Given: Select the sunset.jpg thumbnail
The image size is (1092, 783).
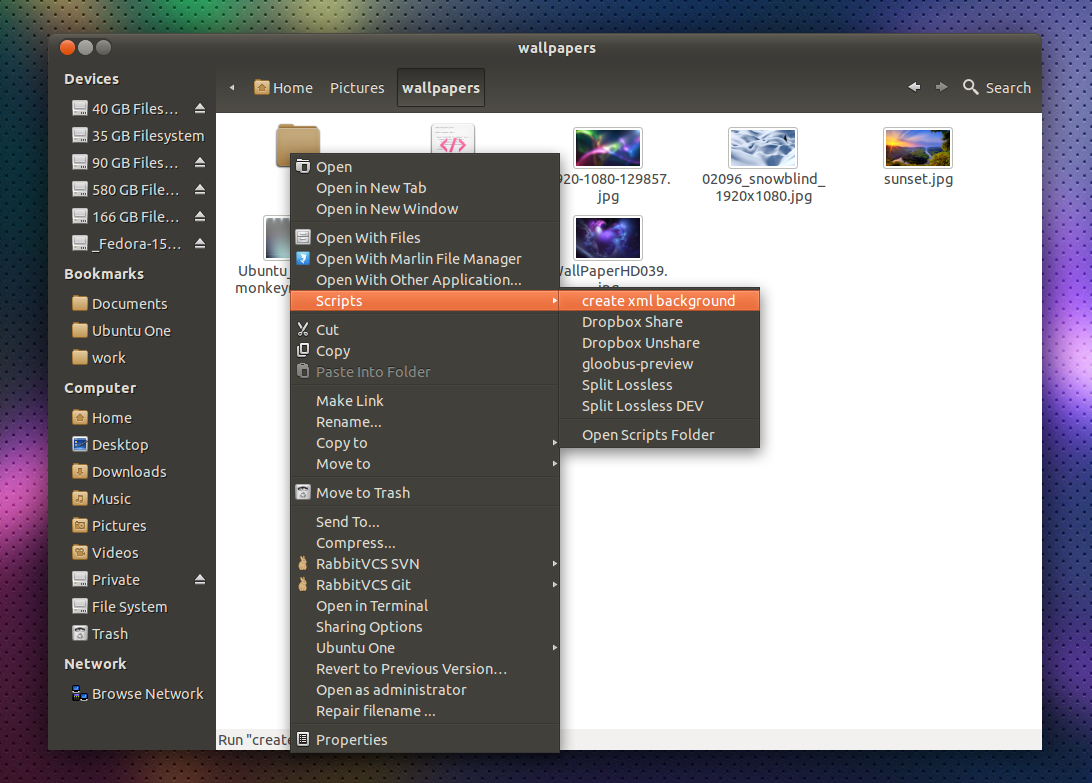Looking at the screenshot, I should pyautogui.click(x=917, y=145).
